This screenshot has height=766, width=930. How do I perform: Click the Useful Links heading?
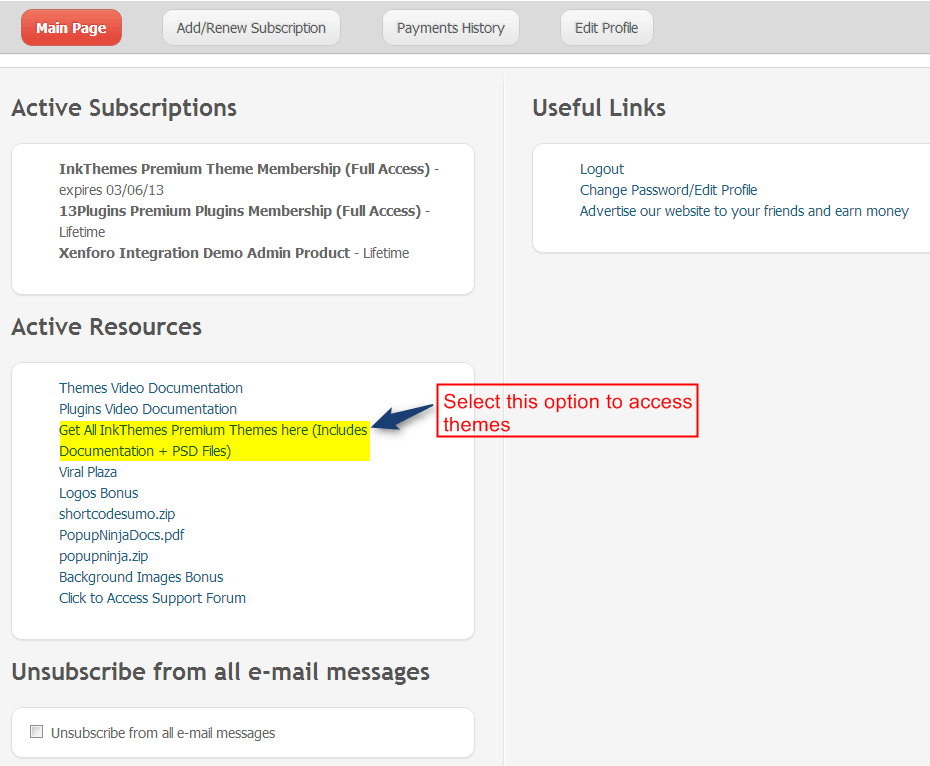[599, 108]
